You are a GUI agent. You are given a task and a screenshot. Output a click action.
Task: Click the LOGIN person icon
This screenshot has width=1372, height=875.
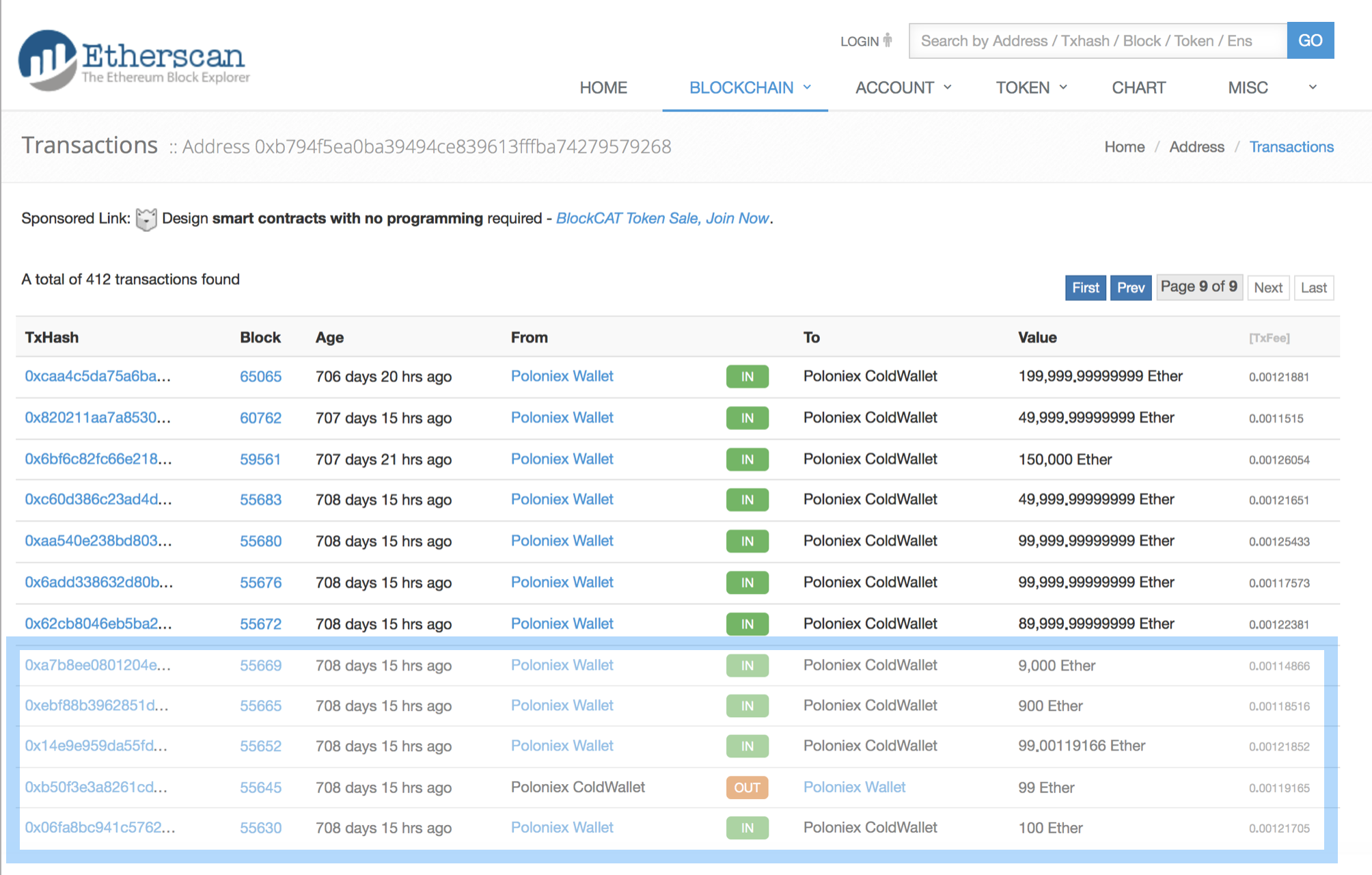click(888, 40)
